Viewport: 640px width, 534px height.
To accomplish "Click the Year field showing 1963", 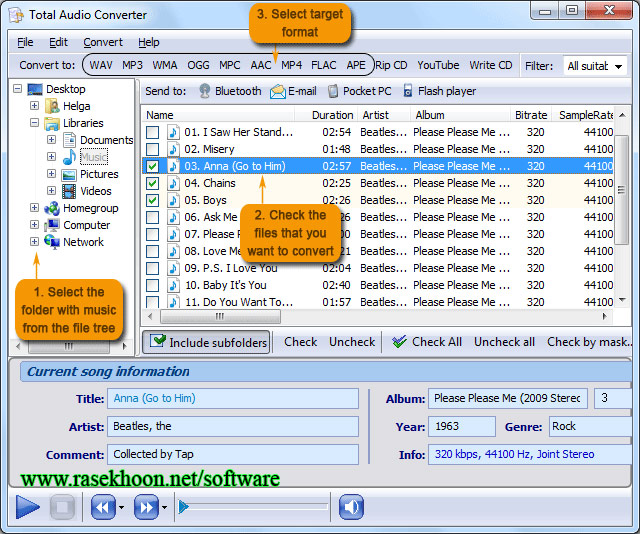I will (x=462, y=427).
